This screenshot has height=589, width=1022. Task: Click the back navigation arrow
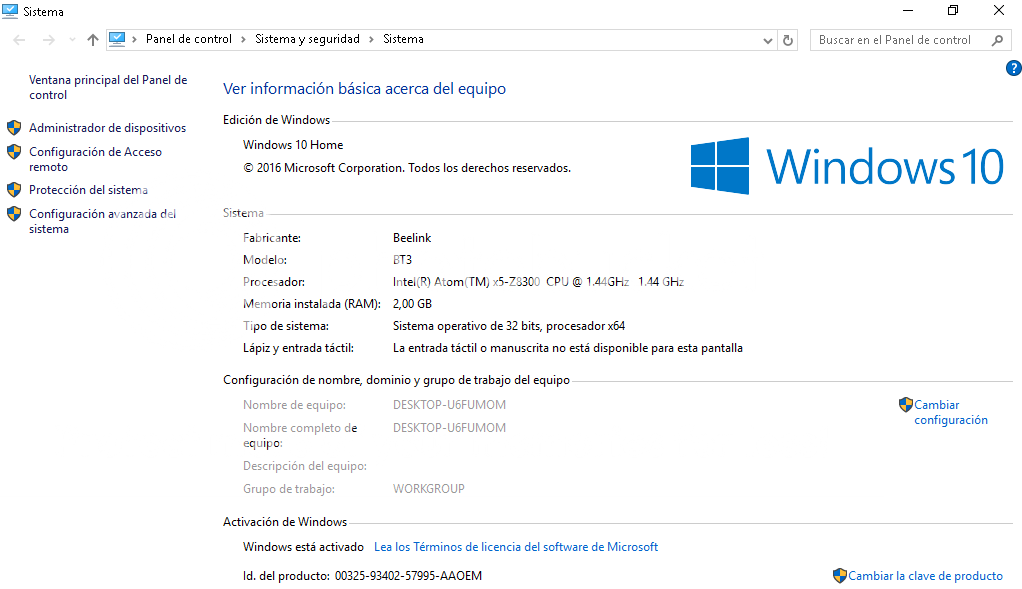20,40
